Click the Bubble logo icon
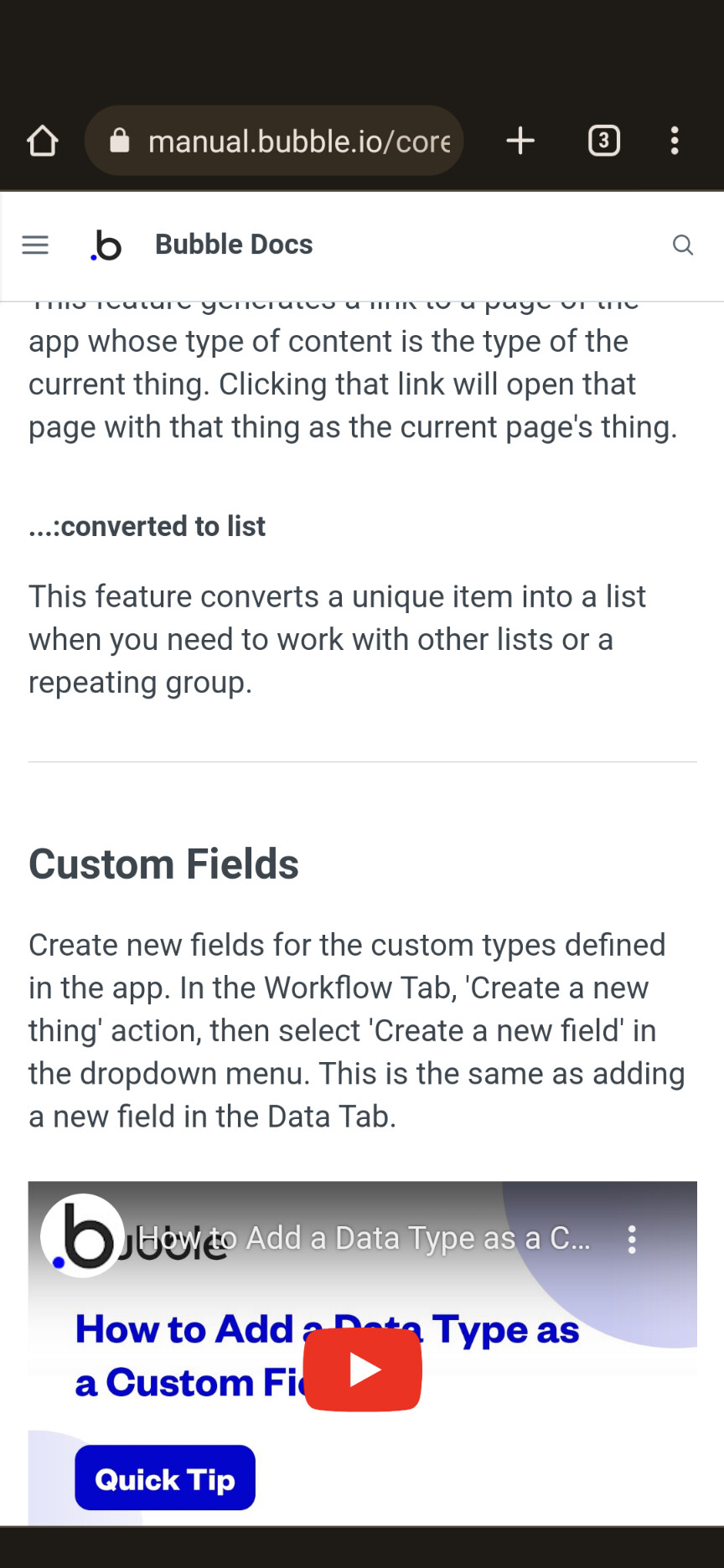This screenshot has width=724, height=1568. pos(106,245)
